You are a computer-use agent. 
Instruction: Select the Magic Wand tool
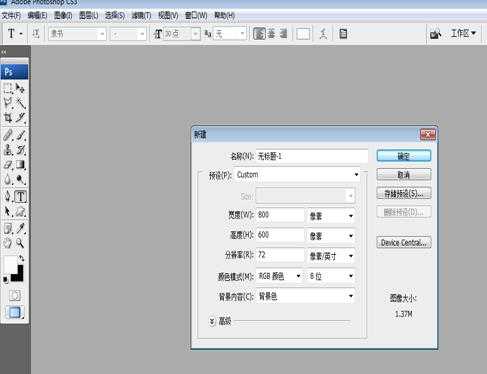[20, 103]
